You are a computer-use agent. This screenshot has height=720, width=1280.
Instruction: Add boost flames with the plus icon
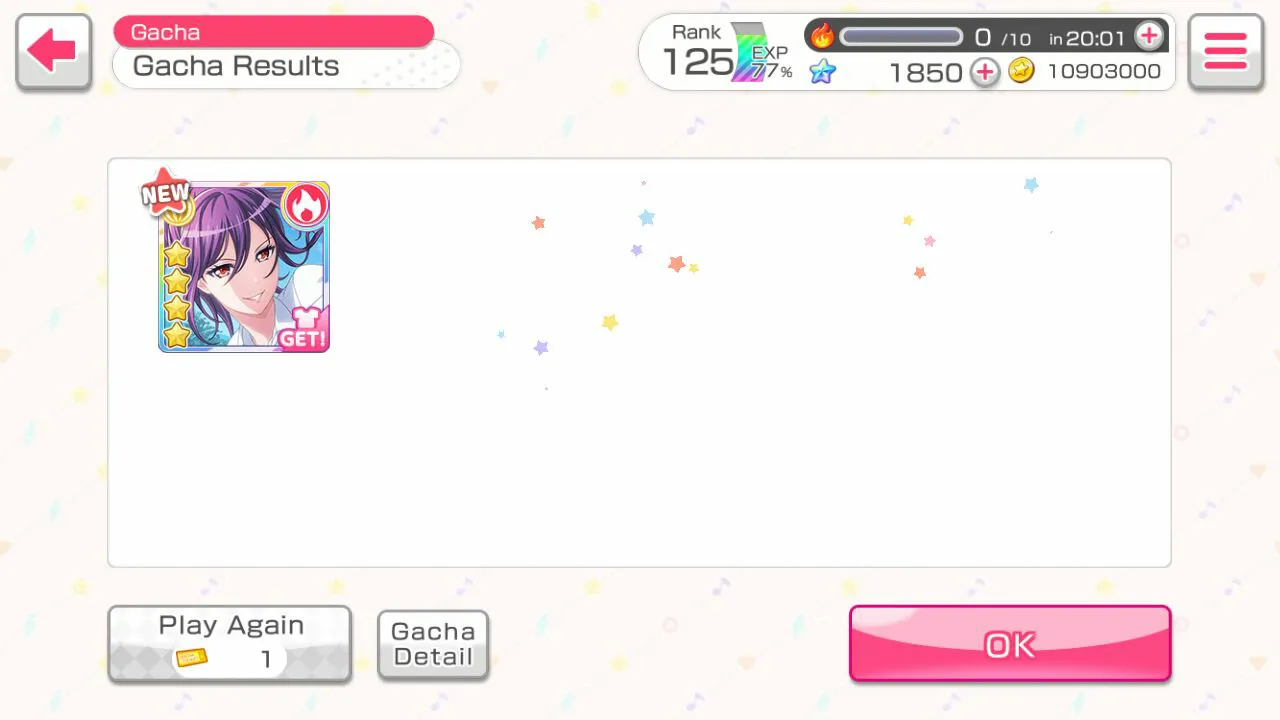click(x=1149, y=37)
